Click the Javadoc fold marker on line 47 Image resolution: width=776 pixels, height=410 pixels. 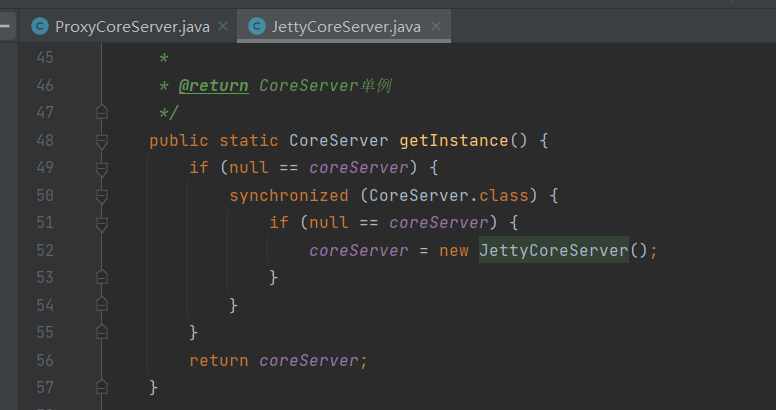click(x=101, y=113)
